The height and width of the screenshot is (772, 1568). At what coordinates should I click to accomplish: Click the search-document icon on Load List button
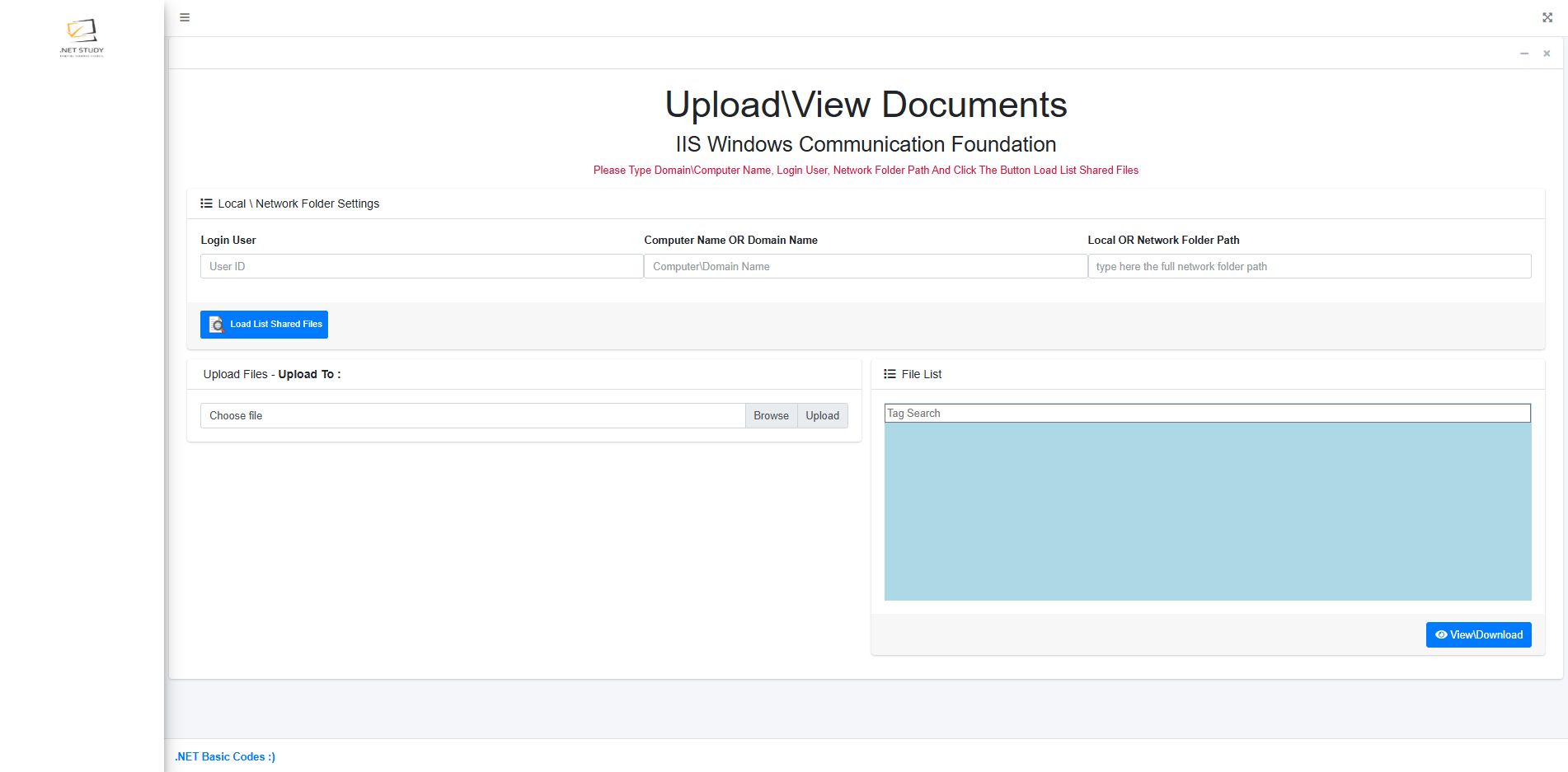[216, 325]
